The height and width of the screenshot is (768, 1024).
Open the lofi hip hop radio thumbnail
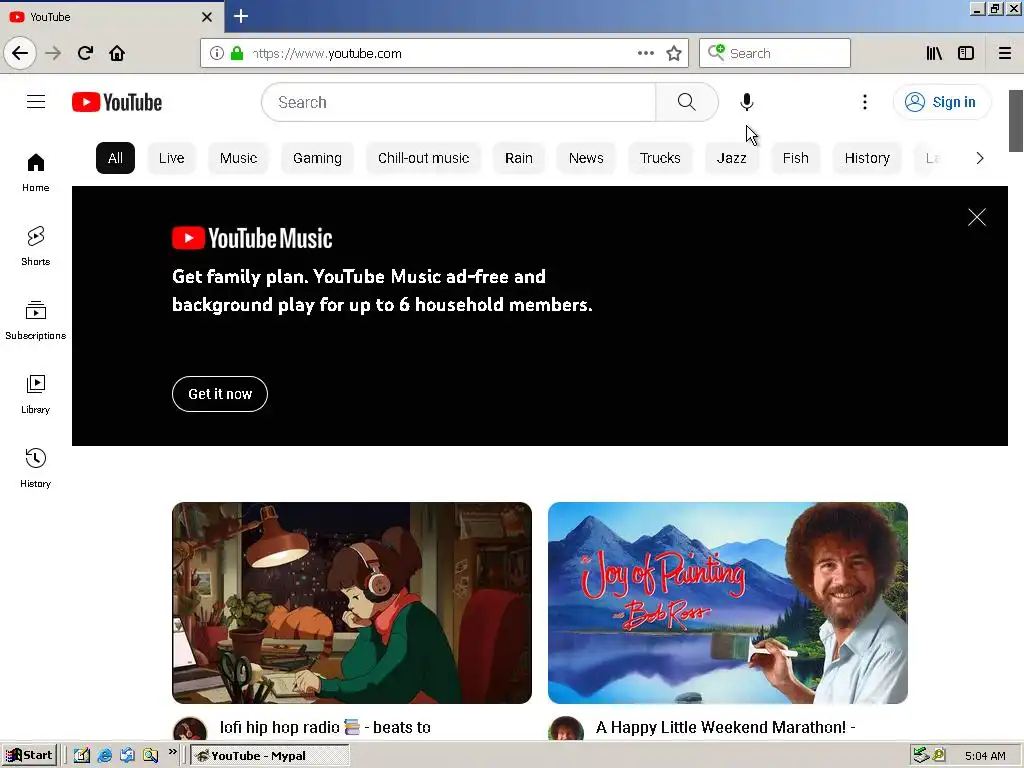(352, 603)
